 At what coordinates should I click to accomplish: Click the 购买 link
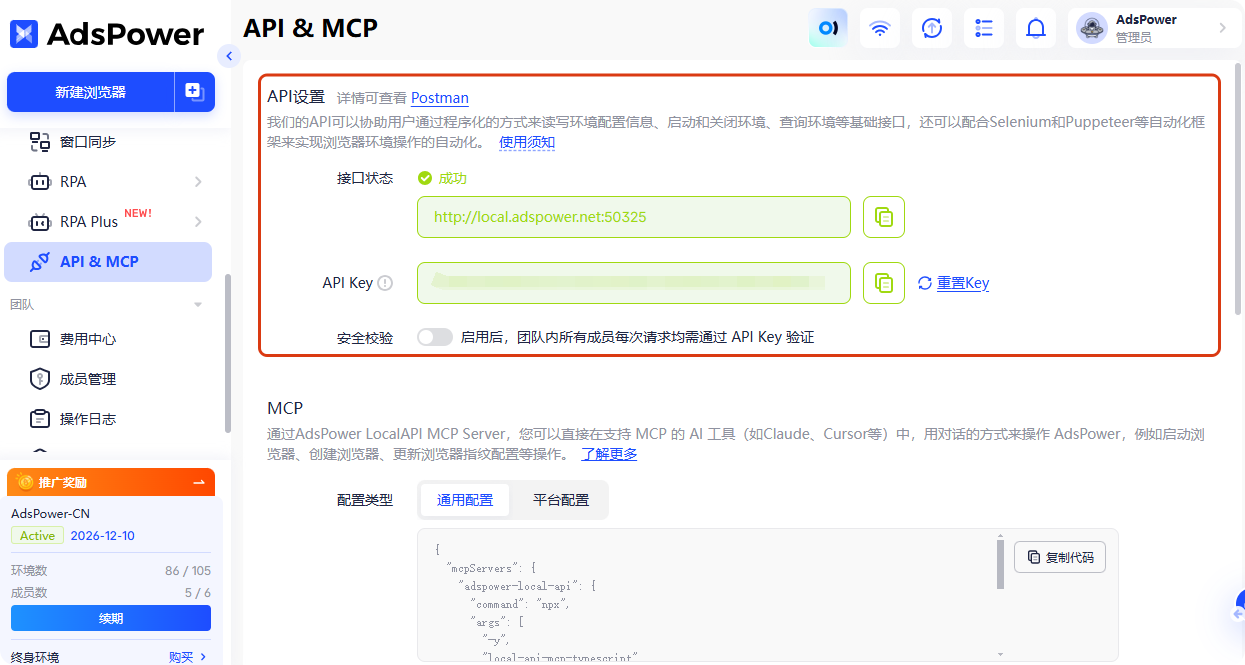tap(181, 657)
